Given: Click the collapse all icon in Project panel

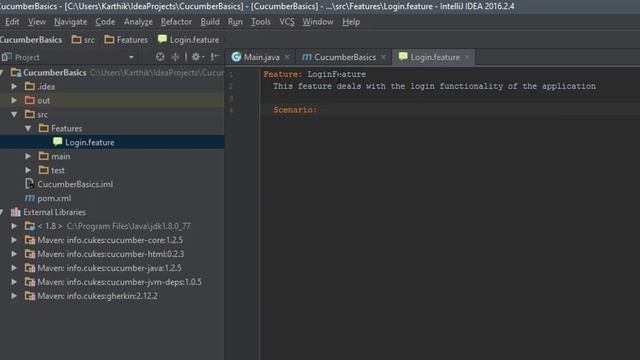Looking at the screenshot, I should click(x=175, y=57).
